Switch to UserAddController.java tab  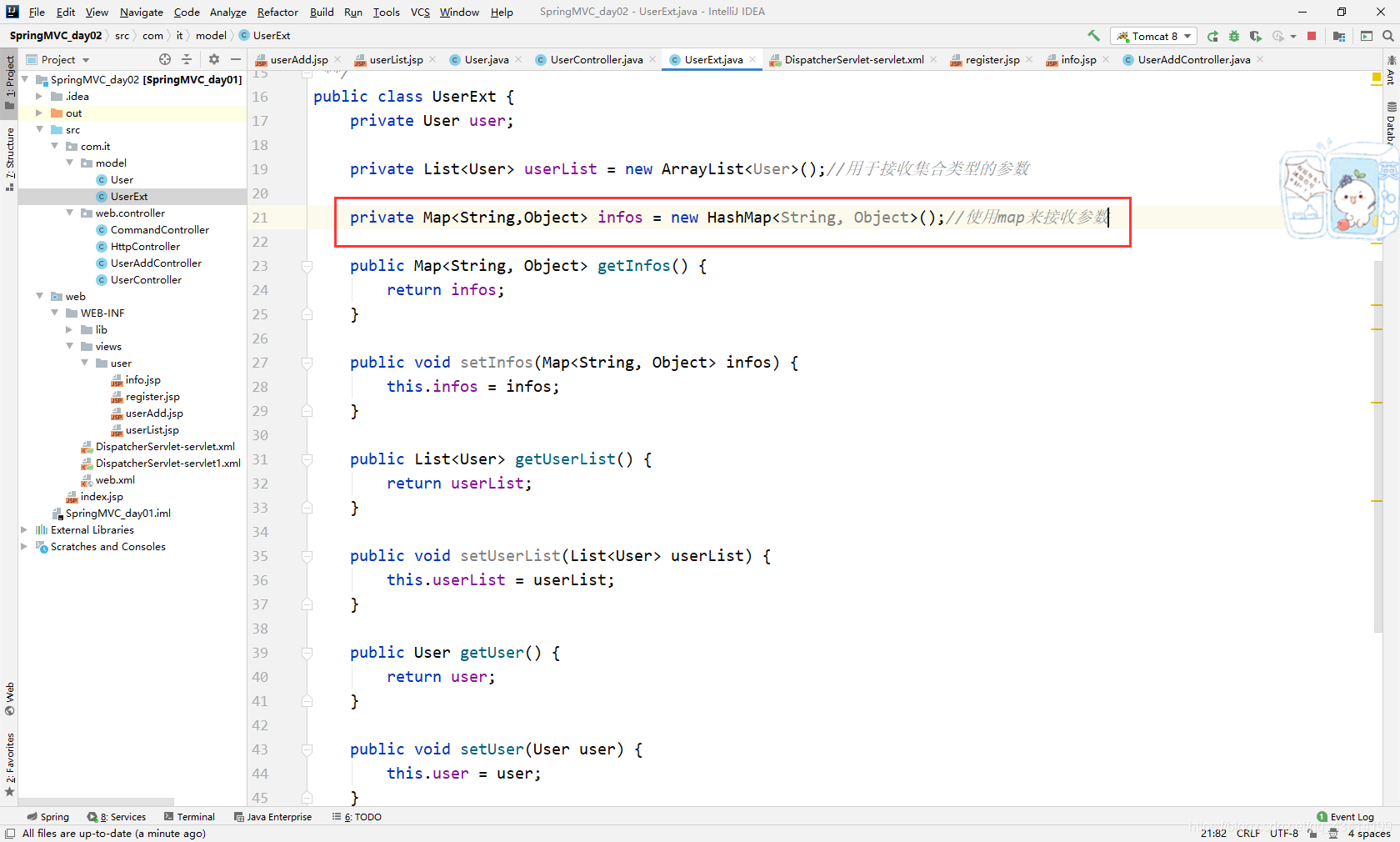[x=1193, y=59]
